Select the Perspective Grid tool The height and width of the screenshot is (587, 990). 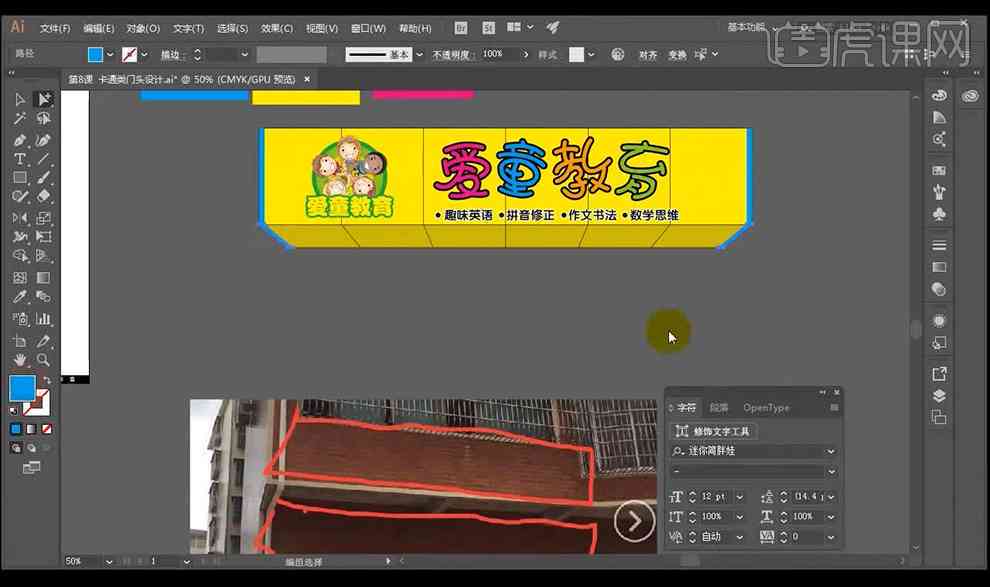coord(44,256)
